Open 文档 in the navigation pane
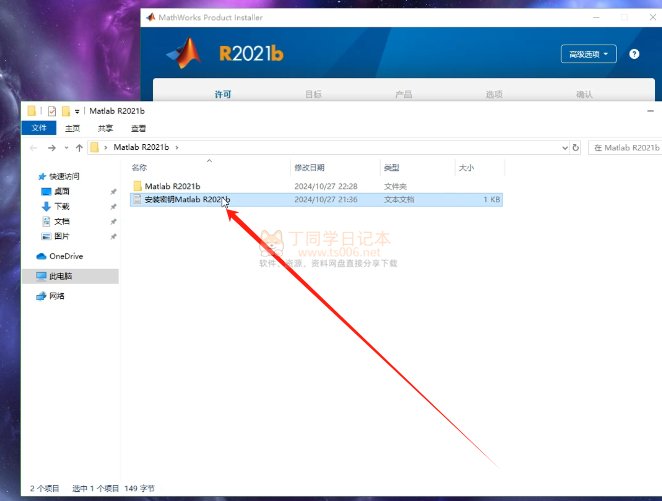Screen dimensions: 662x501 click(x=62, y=221)
